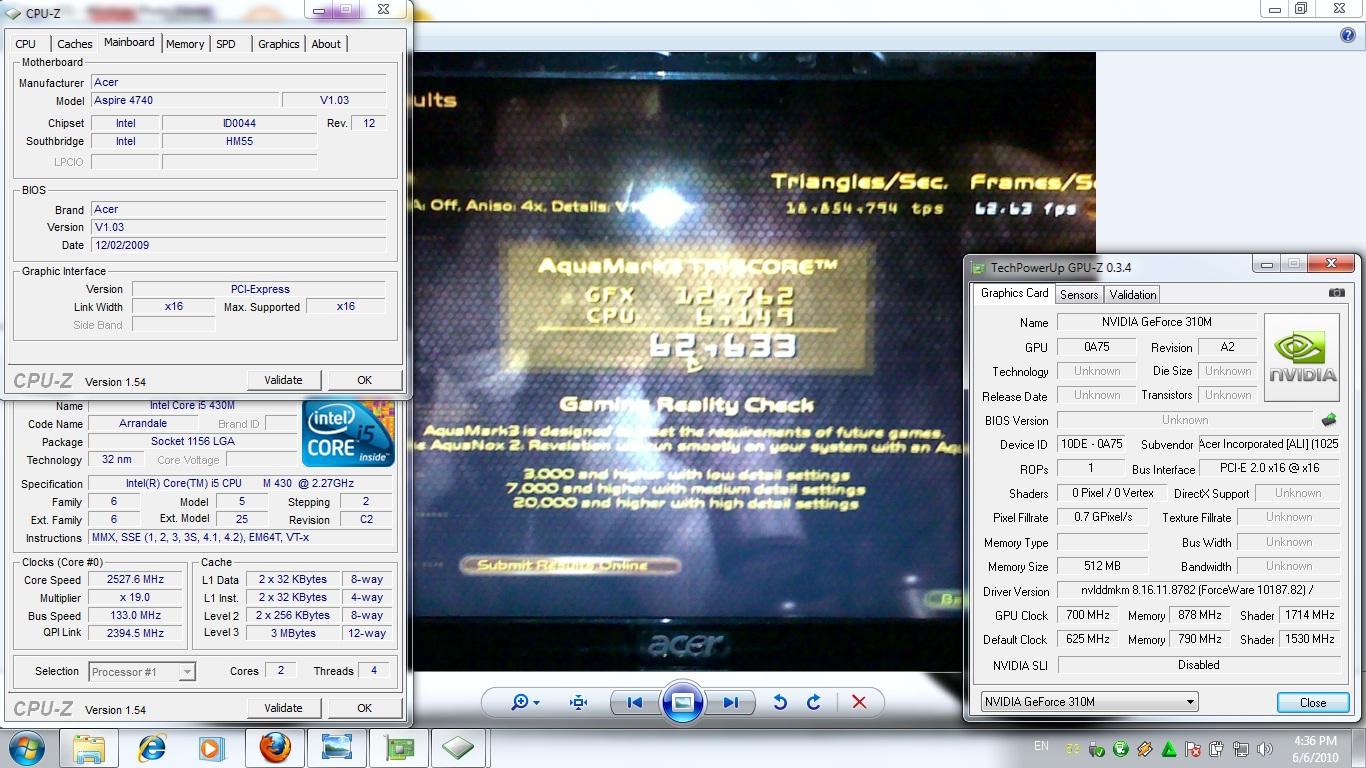The height and width of the screenshot is (768, 1366).
Task: Click the HM55 southbridge value
Action: [x=239, y=142]
